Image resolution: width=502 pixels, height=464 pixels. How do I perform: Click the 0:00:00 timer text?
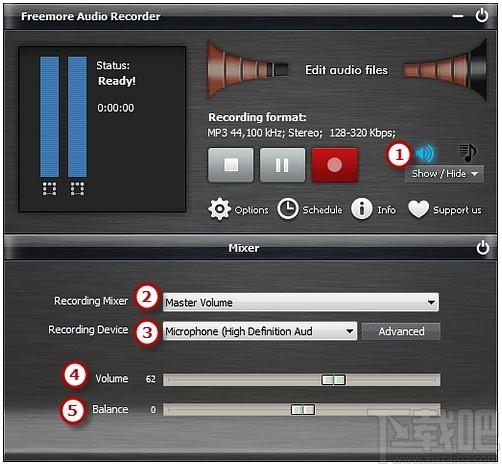pyautogui.click(x=116, y=108)
